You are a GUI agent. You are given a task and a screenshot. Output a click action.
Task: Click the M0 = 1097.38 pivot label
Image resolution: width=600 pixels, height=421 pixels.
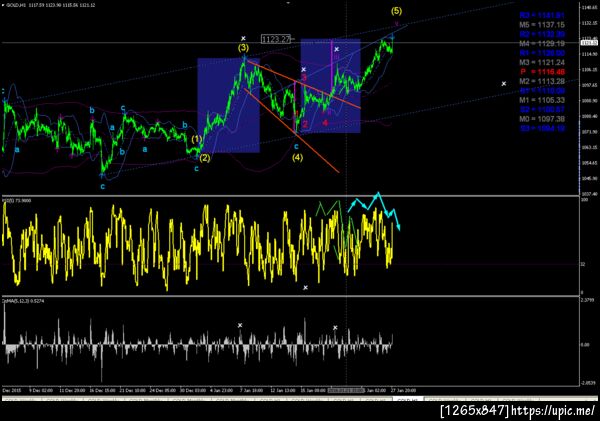(542, 119)
